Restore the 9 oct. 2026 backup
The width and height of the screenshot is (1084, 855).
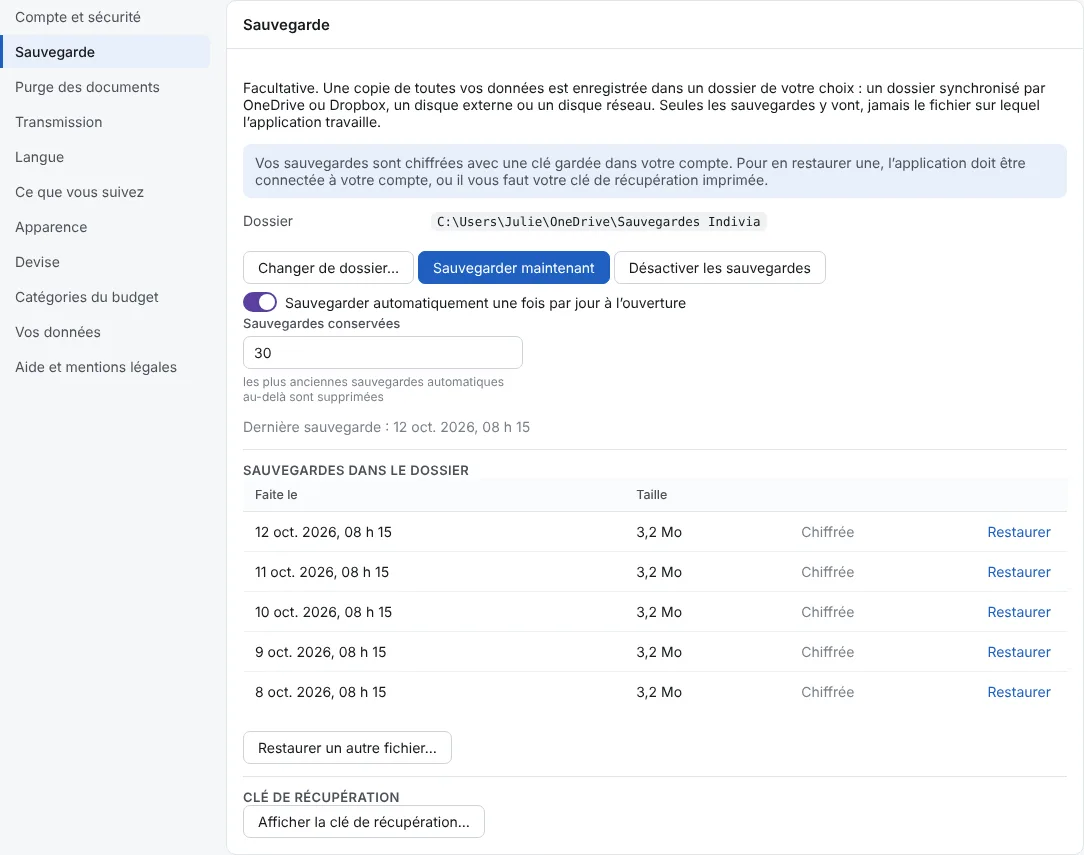click(x=1018, y=652)
